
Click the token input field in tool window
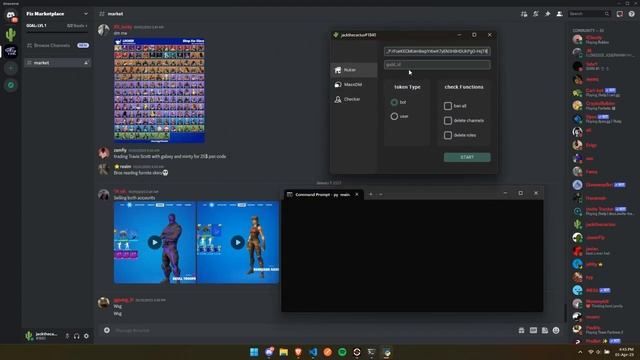[x=437, y=51]
